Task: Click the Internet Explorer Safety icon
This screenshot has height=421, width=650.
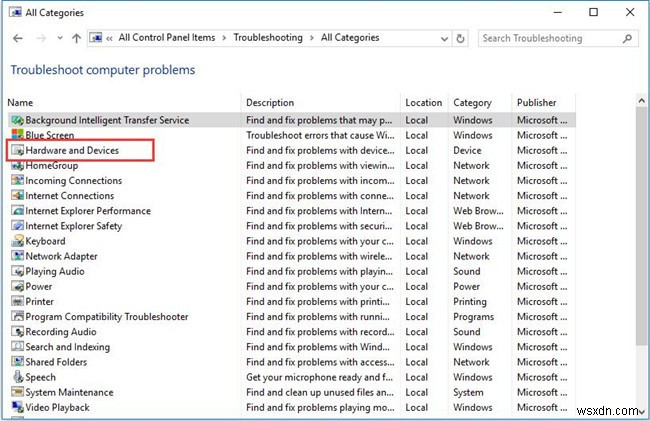Action: (17, 225)
